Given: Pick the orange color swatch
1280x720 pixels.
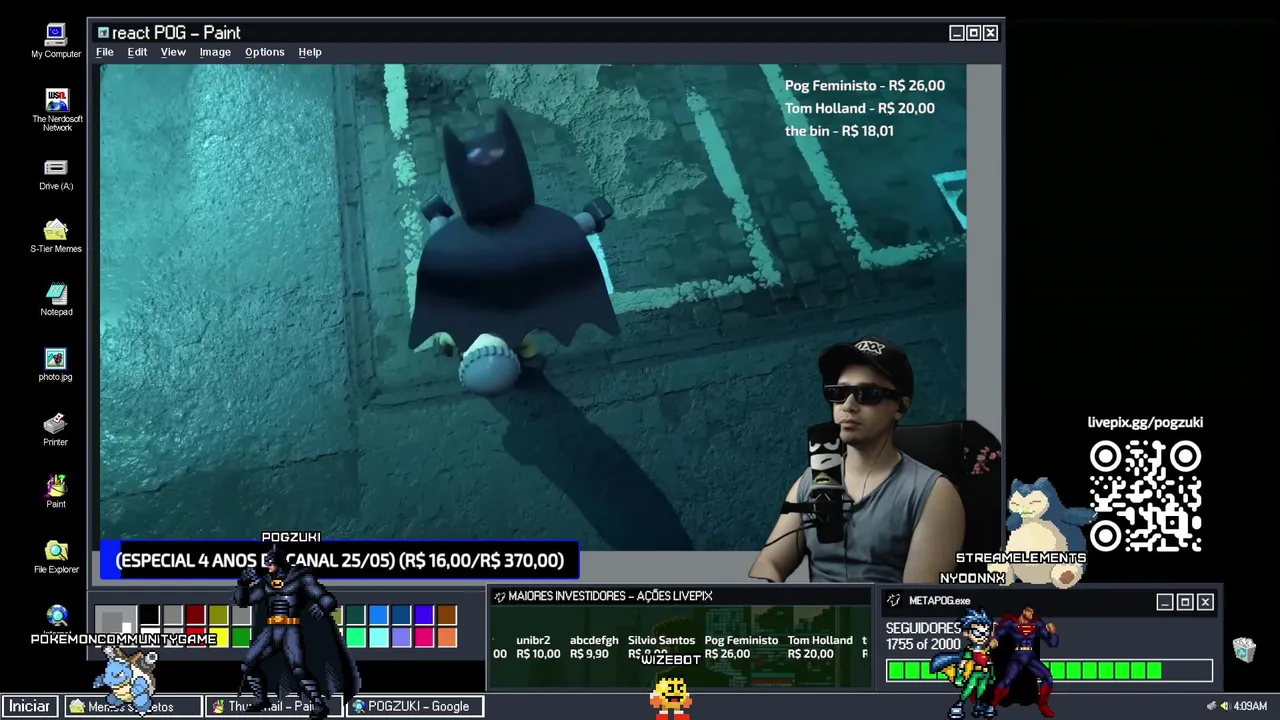Looking at the screenshot, I should coord(448,637).
